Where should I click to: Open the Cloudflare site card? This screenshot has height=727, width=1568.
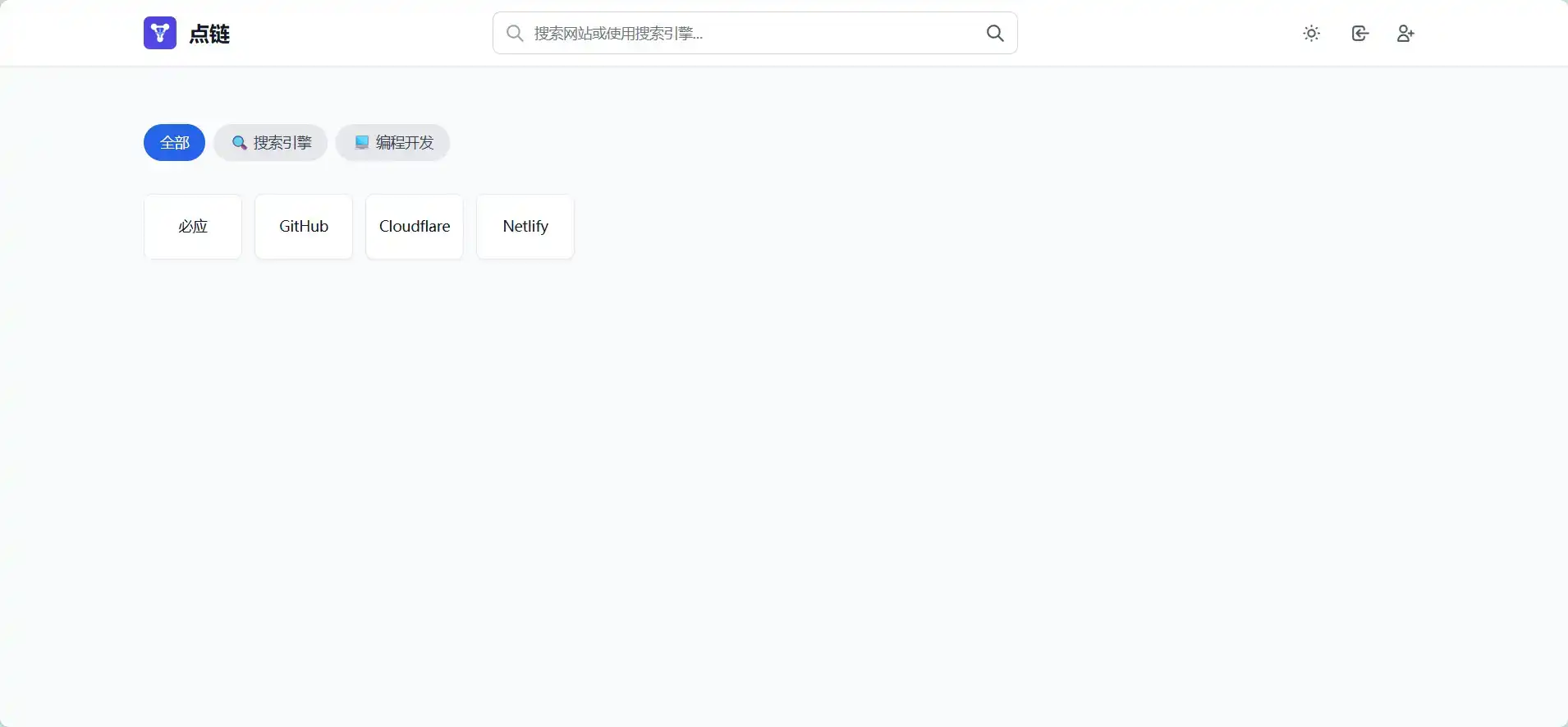coord(415,227)
